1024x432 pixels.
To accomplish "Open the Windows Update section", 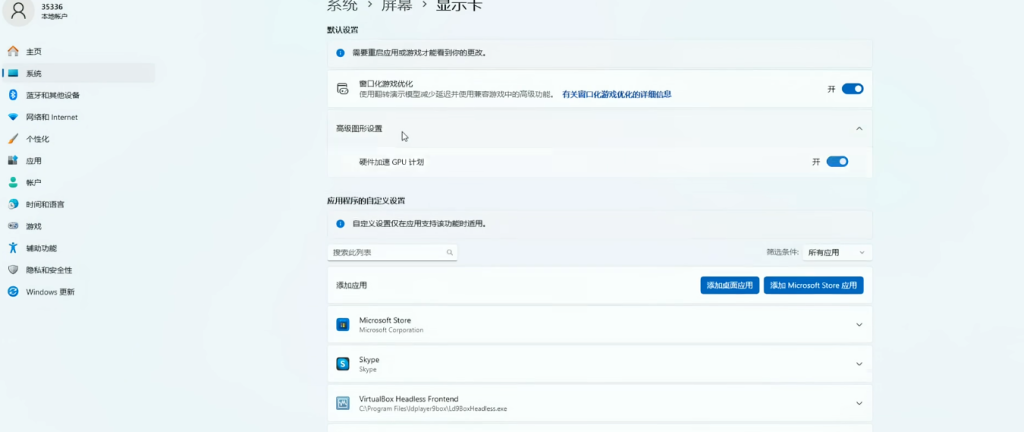I will [50, 292].
